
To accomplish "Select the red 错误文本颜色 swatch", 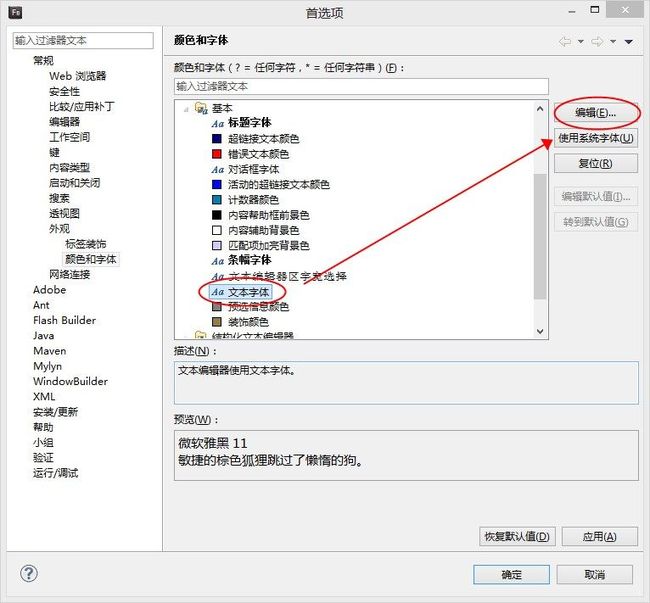I will (217, 154).
